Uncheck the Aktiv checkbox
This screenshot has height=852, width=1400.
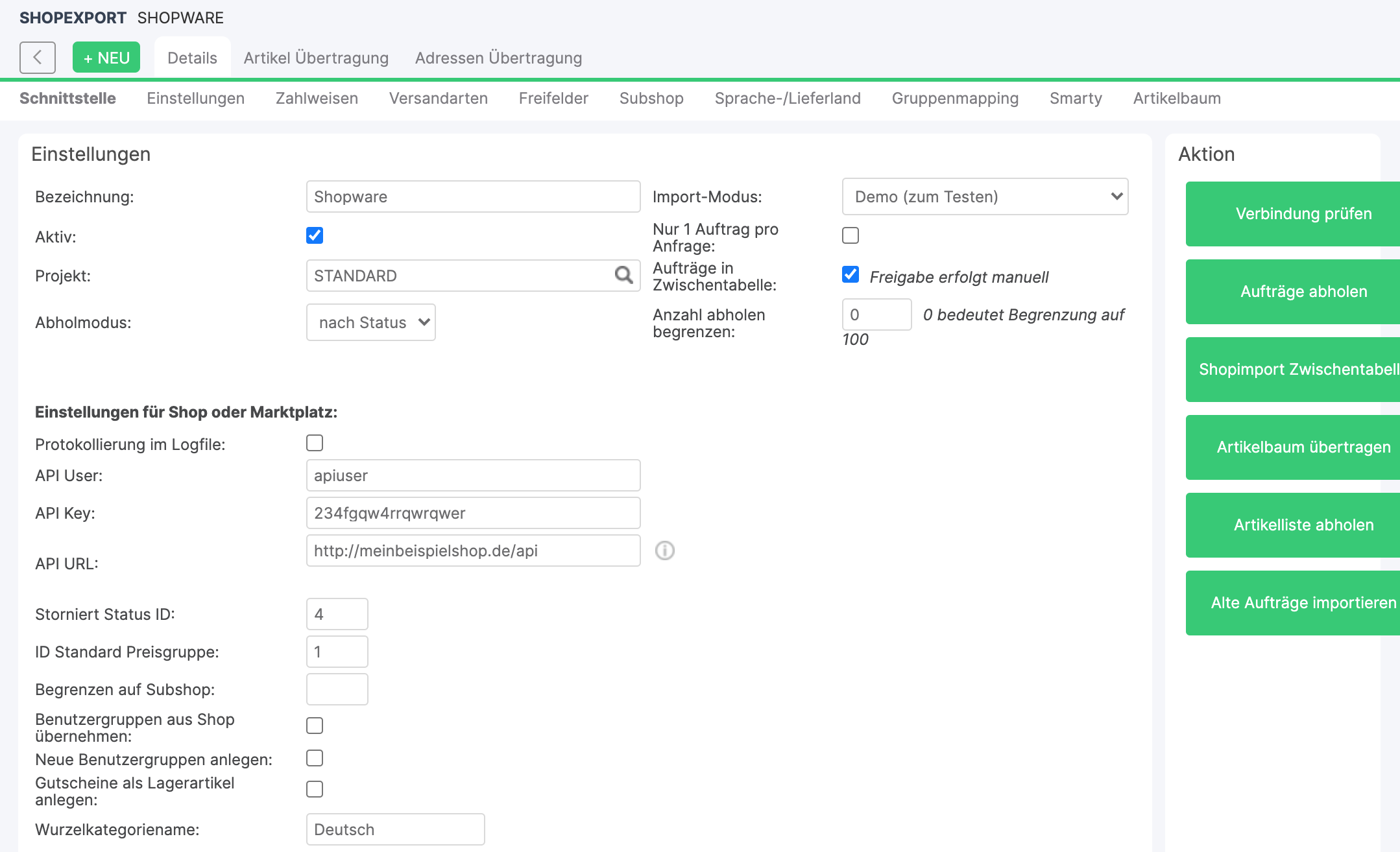tap(315, 235)
